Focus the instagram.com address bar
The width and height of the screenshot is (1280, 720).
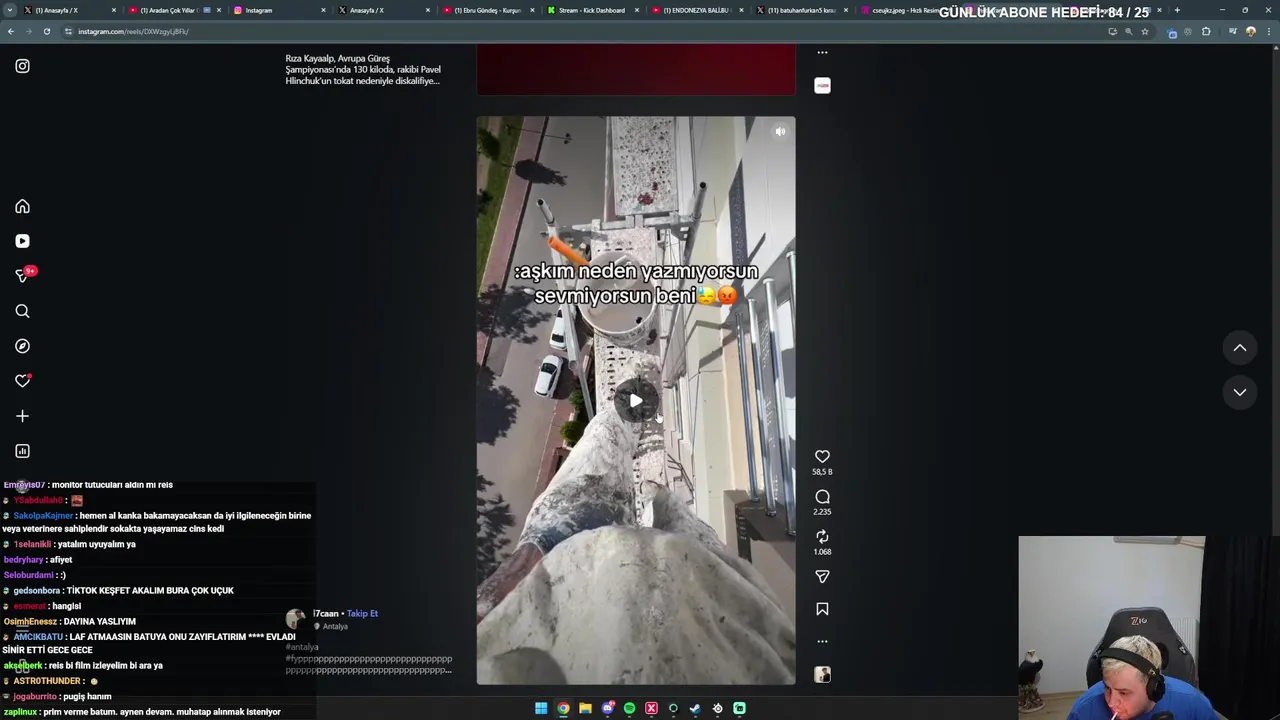point(580,31)
